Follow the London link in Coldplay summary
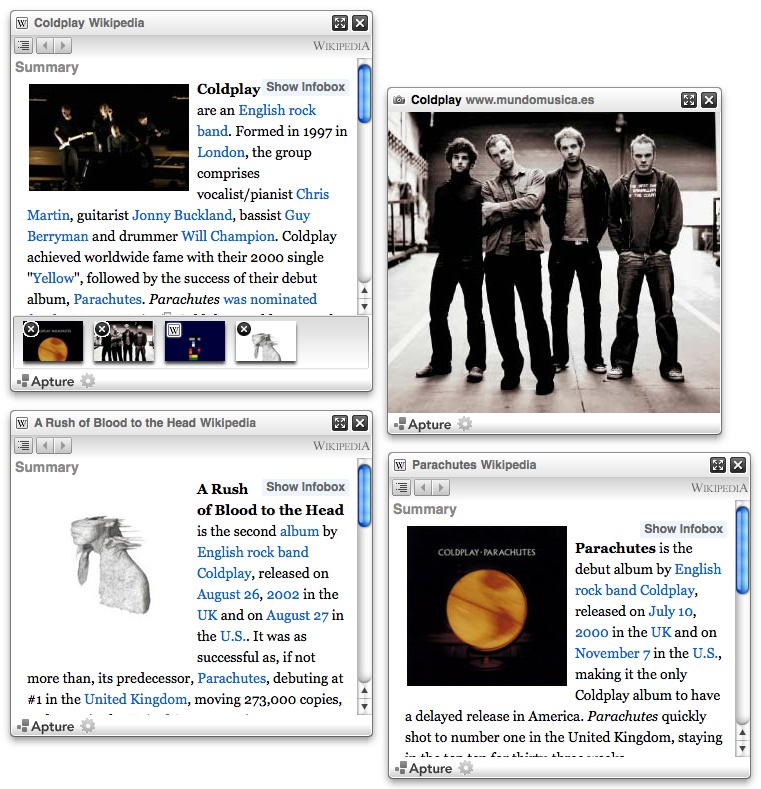 221,152
